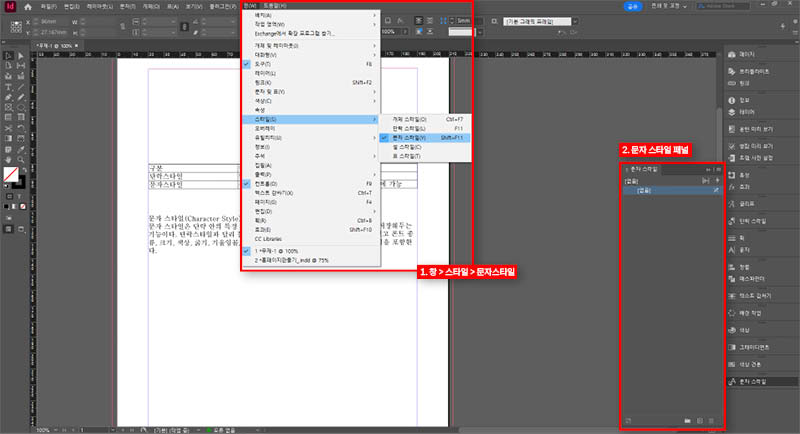This screenshot has height=434, width=800.
Task: Select the Selection tool arrow
Action: point(9,56)
